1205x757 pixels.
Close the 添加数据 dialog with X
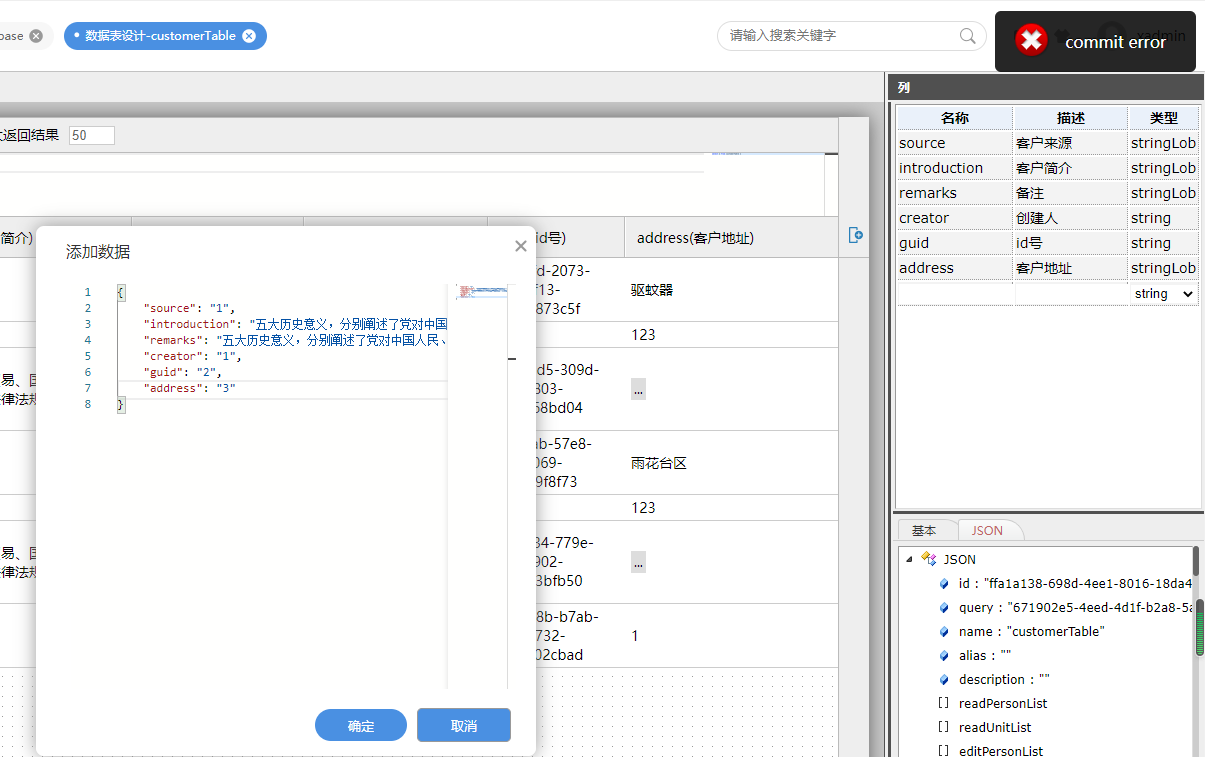pyautogui.click(x=520, y=246)
